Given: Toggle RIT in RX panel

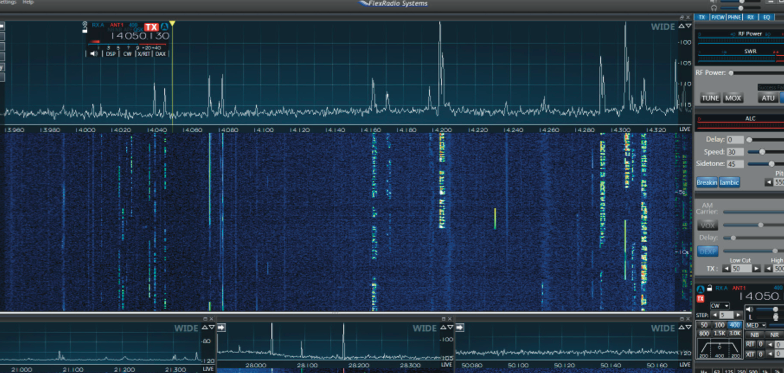Looking at the screenshot, I should 750,344.
